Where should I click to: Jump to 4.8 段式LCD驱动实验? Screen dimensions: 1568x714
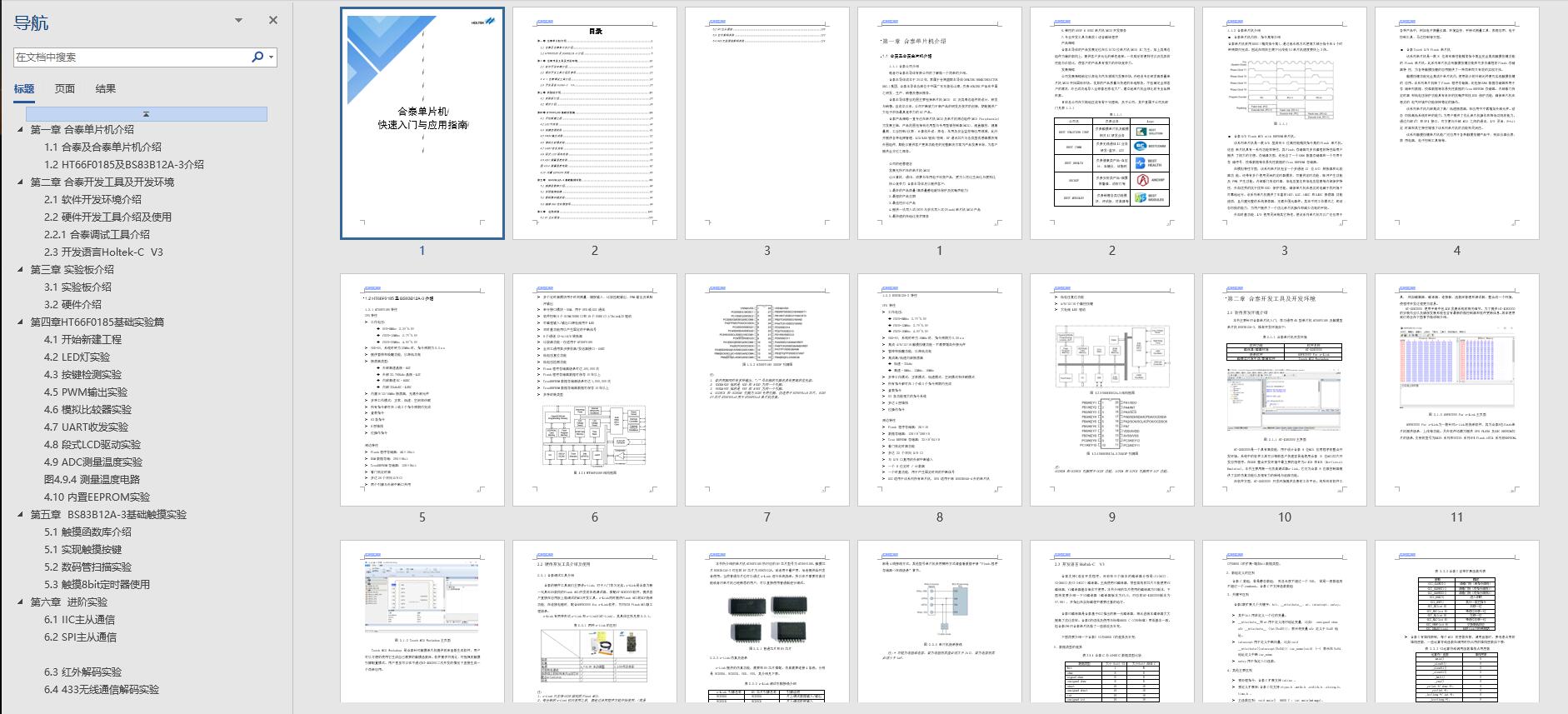point(92,444)
